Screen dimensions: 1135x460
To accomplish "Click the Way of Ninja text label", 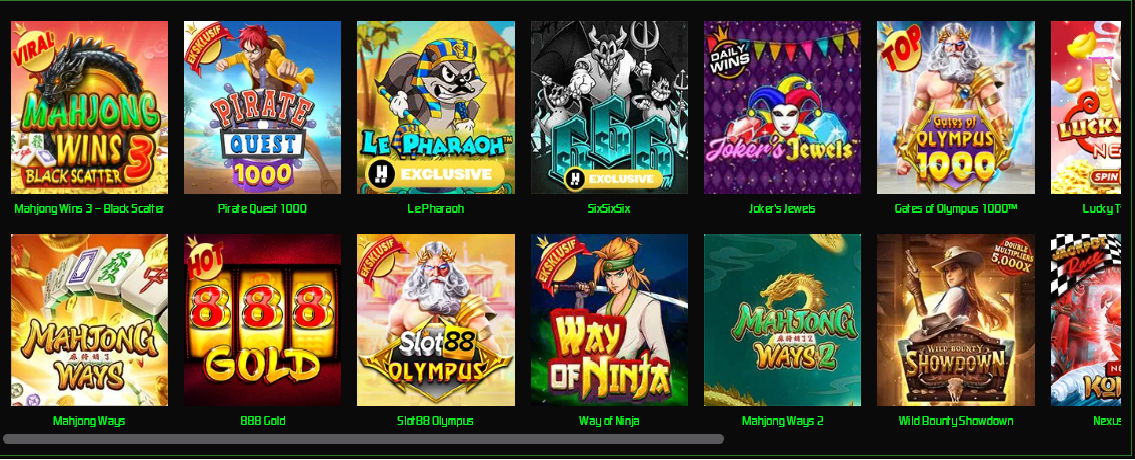I will coord(609,421).
